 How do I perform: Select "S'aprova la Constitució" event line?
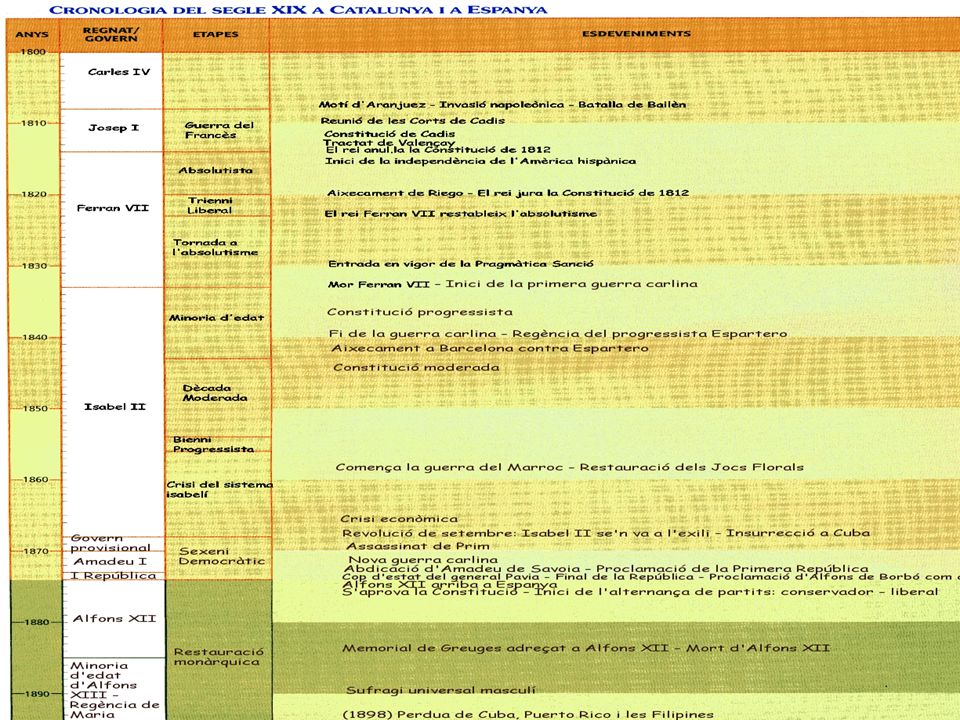pyautogui.click(x=640, y=592)
